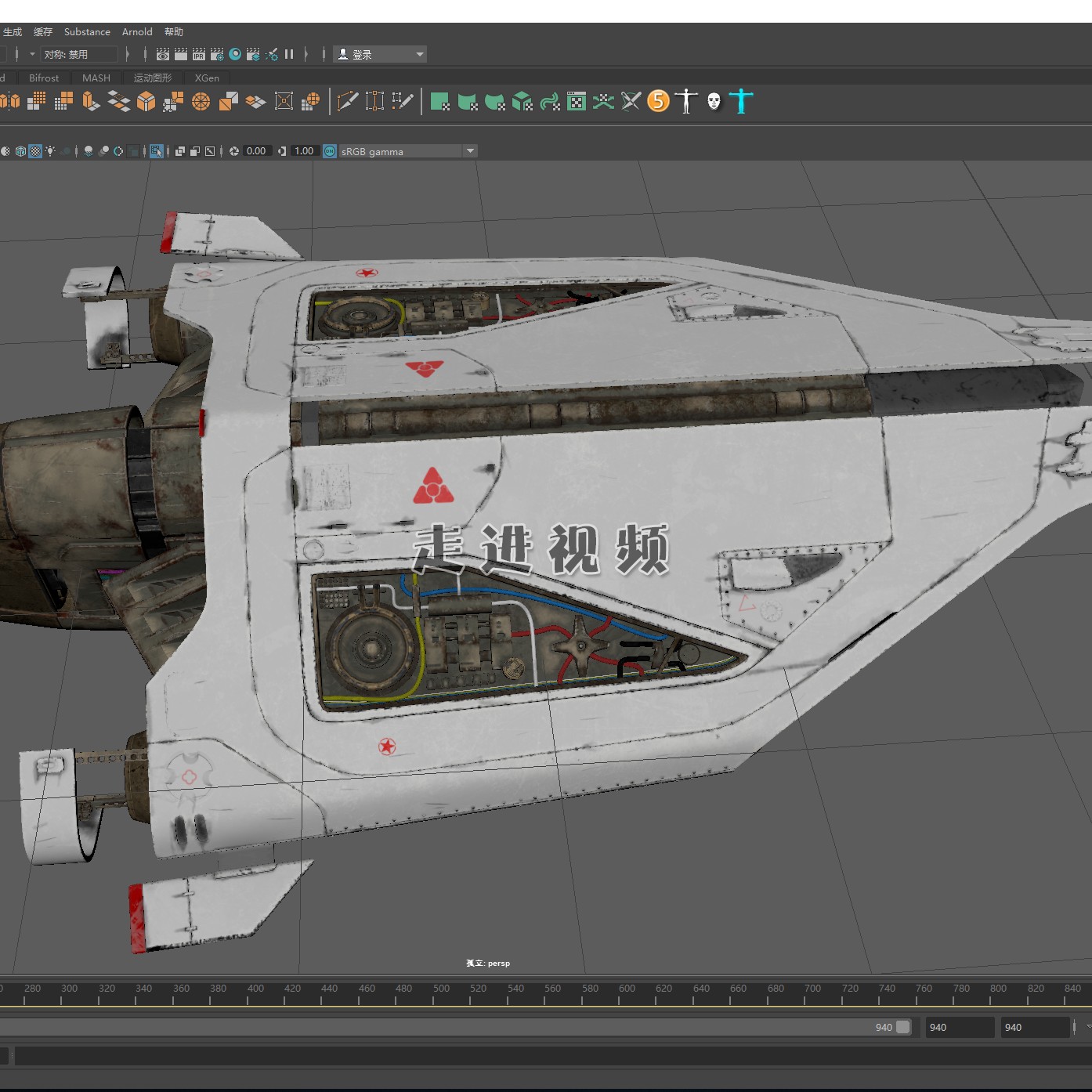Edit the gamma value 1.00 field
1092x1092 pixels.
click(x=304, y=151)
